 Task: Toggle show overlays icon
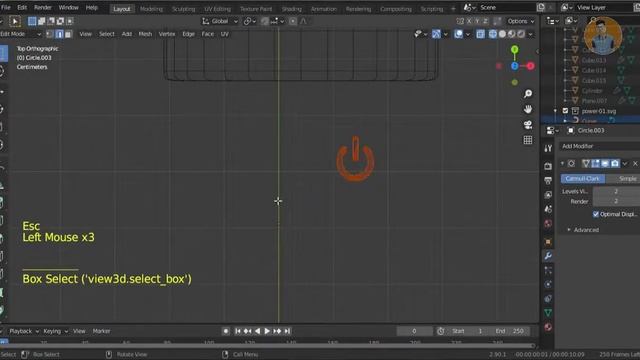(x=458, y=34)
